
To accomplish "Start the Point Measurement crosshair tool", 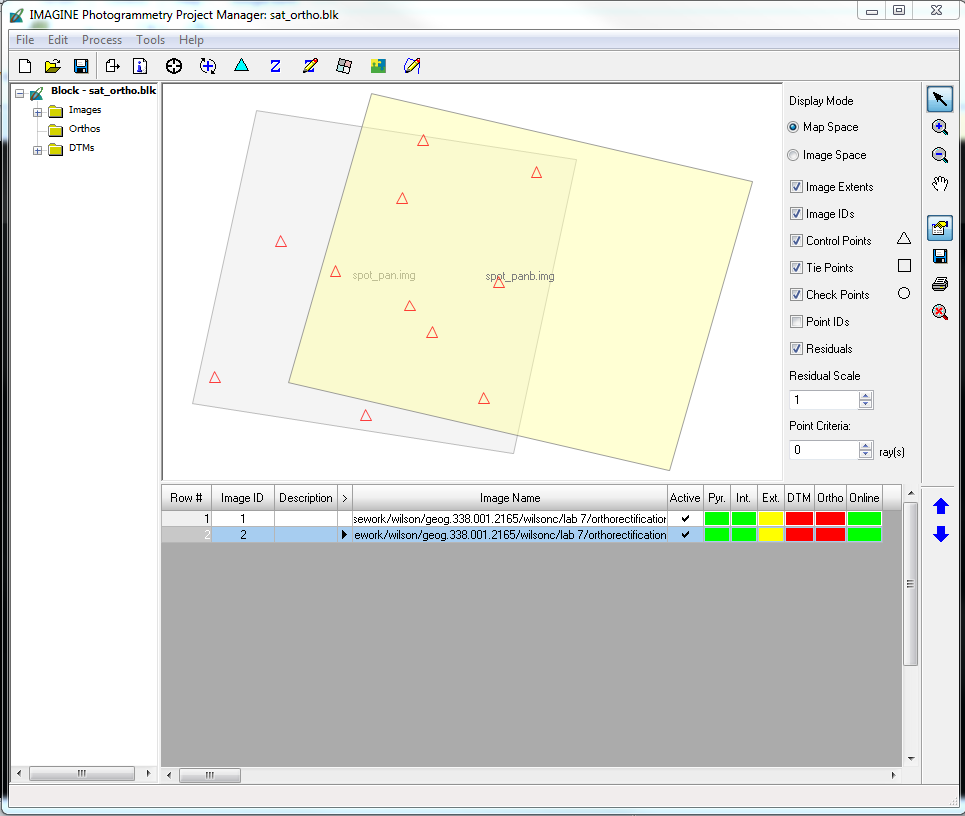I will [x=174, y=66].
